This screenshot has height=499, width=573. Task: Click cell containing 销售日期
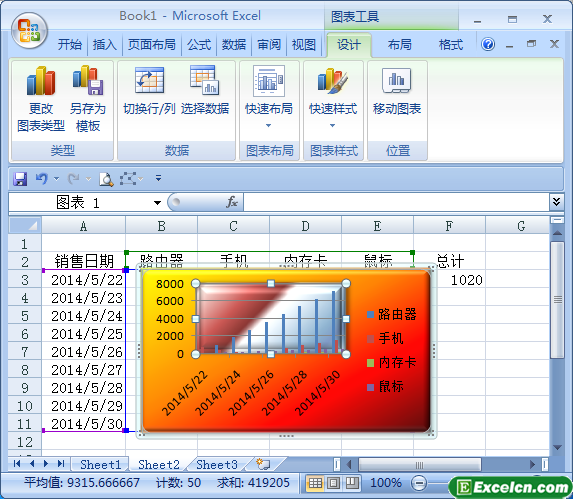point(84,262)
